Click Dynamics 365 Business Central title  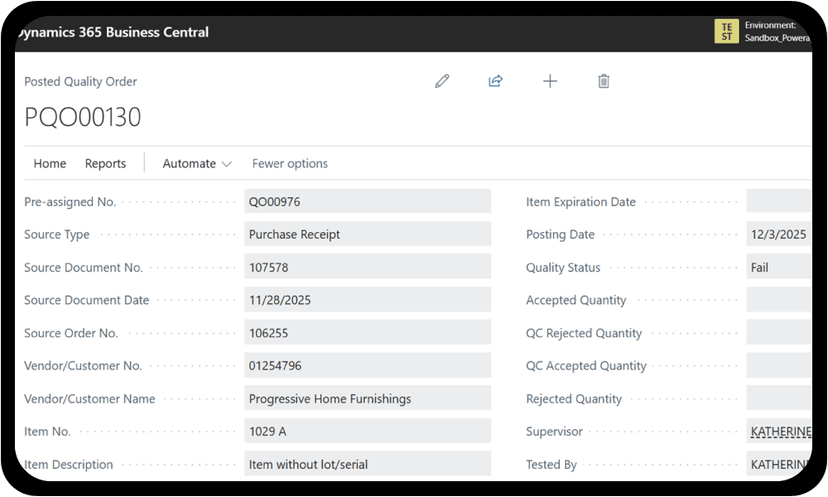(113, 32)
